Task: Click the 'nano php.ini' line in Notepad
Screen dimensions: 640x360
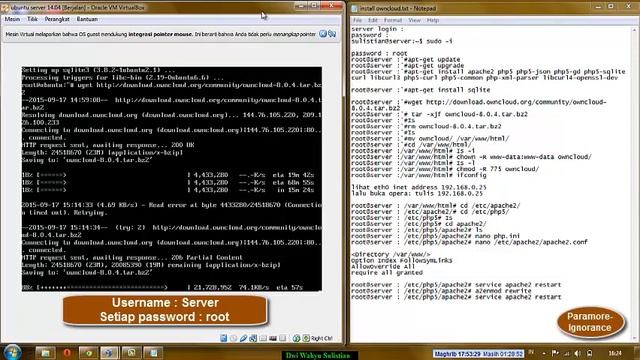Action: coord(436,236)
